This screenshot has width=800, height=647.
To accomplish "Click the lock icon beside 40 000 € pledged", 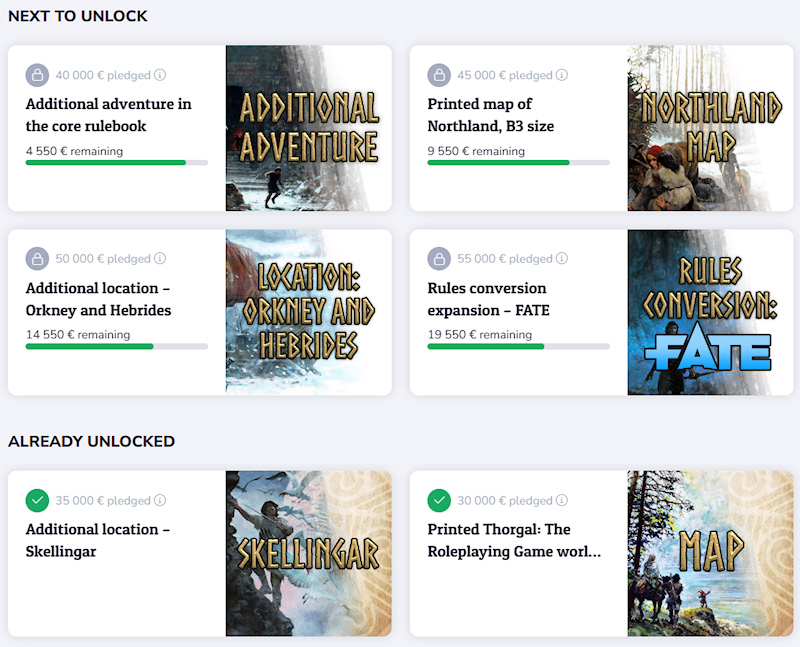I will pos(37,75).
